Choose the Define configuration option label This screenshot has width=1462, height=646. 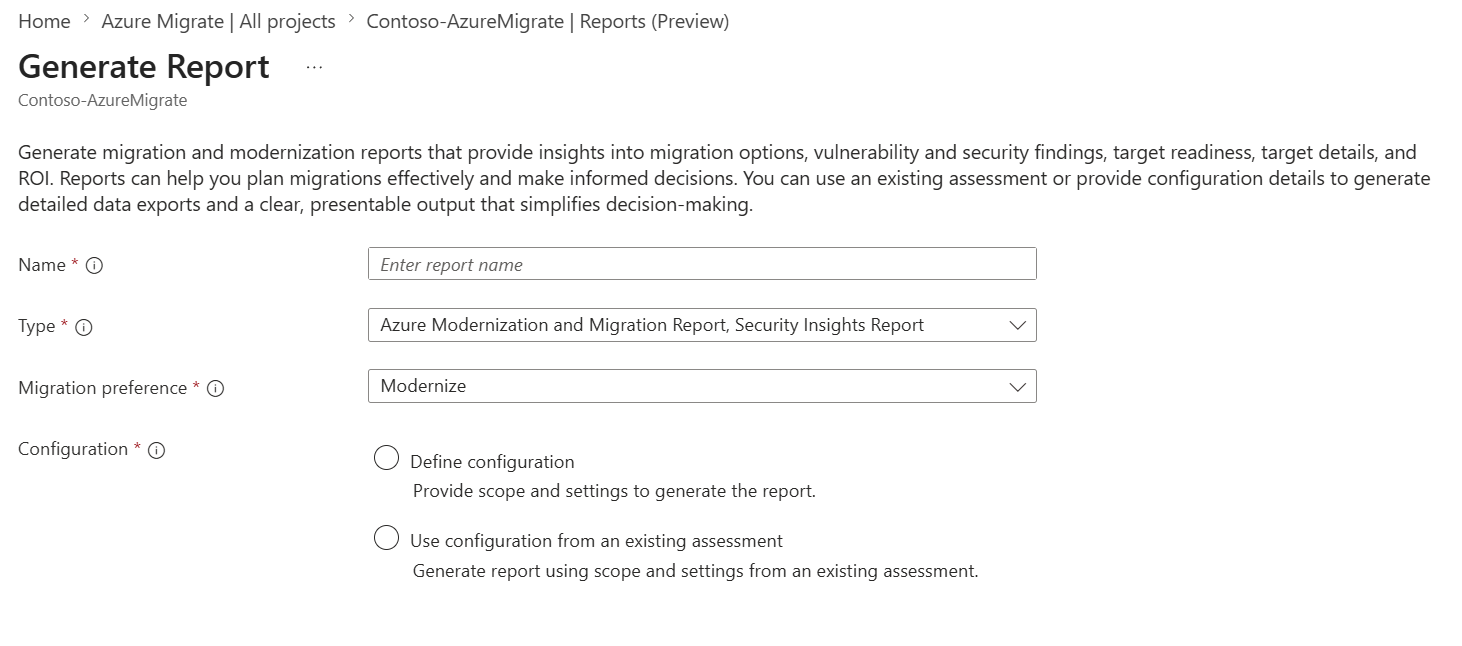492,462
